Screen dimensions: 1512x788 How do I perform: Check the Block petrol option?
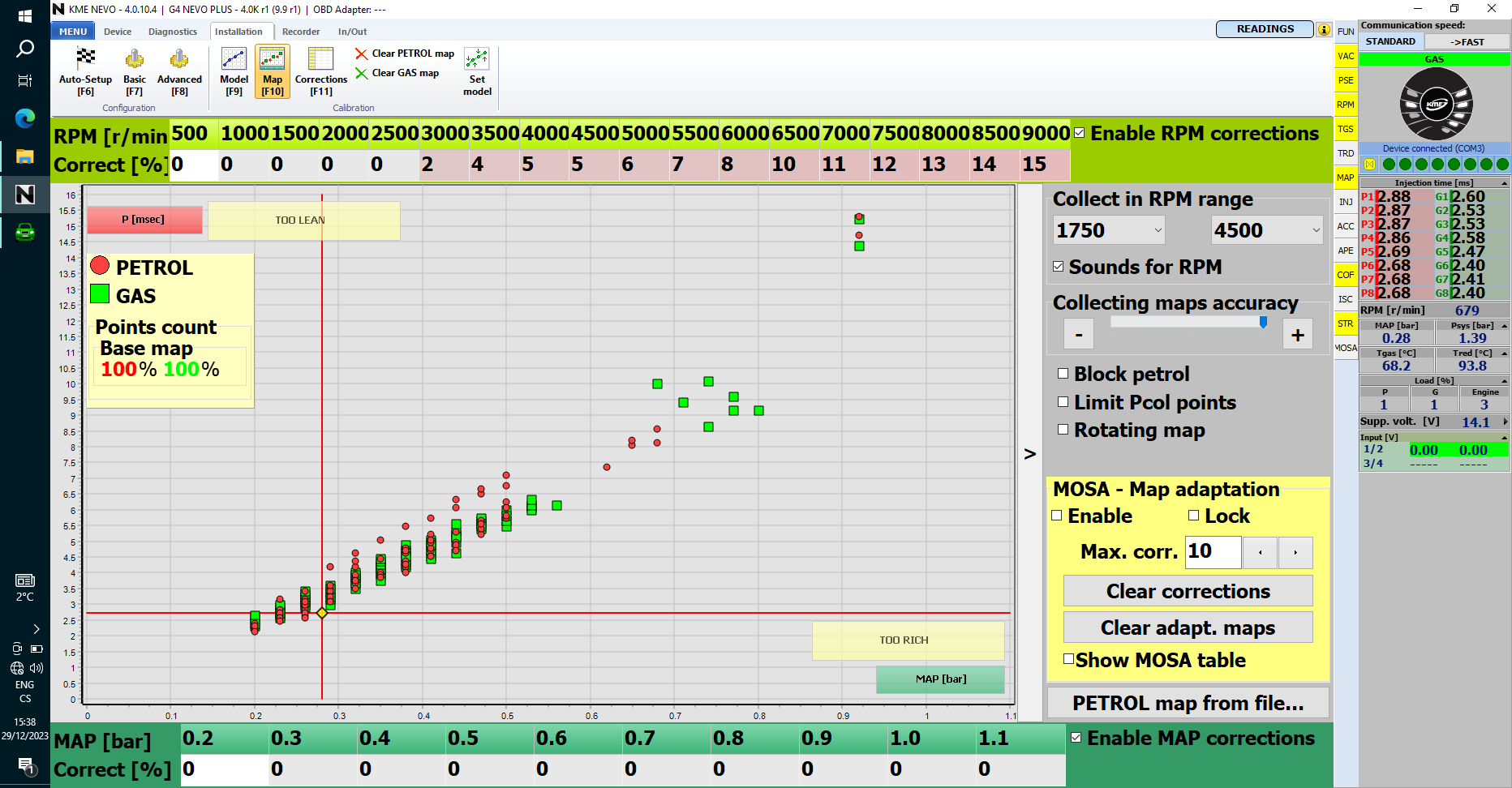pyautogui.click(x=1063, y=374)
